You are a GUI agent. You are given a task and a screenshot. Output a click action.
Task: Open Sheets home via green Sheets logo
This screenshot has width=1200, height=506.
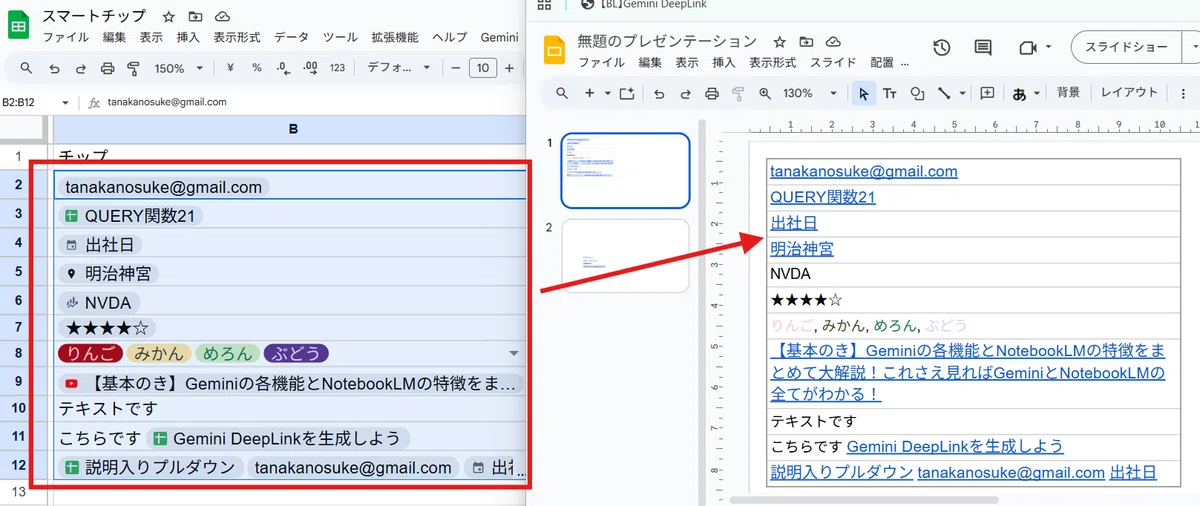[20, 26]
